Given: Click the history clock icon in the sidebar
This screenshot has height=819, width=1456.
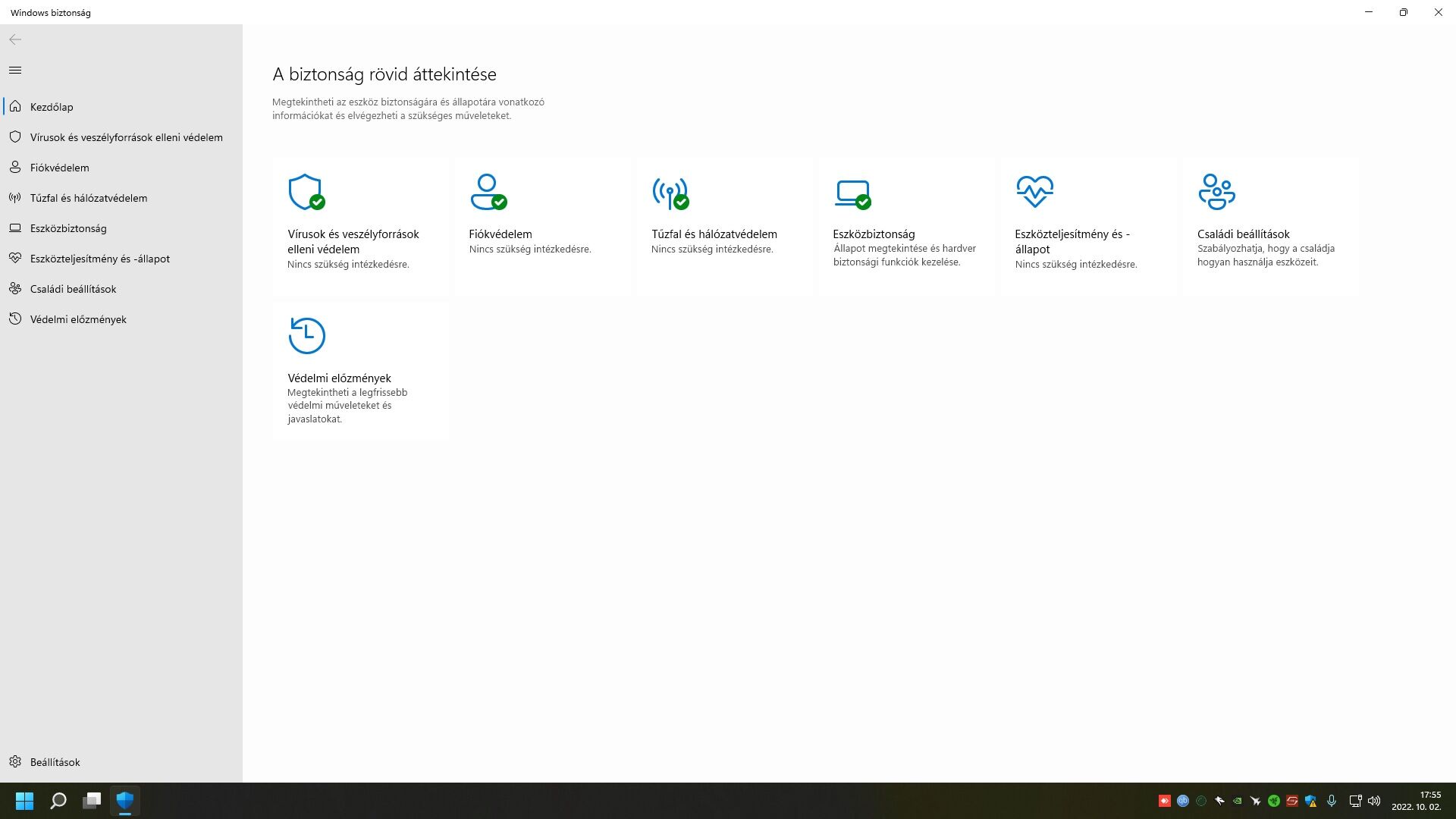Looking at the screenshot, I should [15, 318].
